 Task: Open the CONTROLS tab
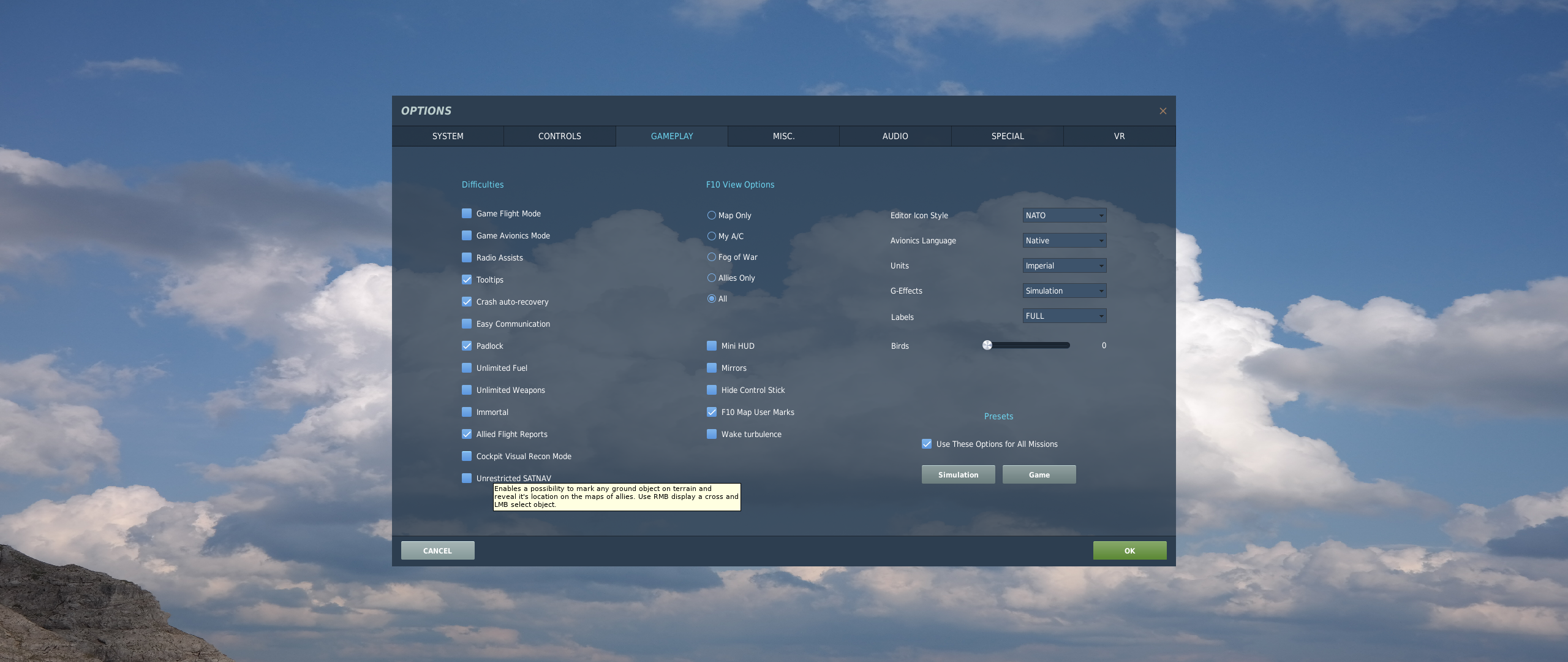click(x=560, y=136)
